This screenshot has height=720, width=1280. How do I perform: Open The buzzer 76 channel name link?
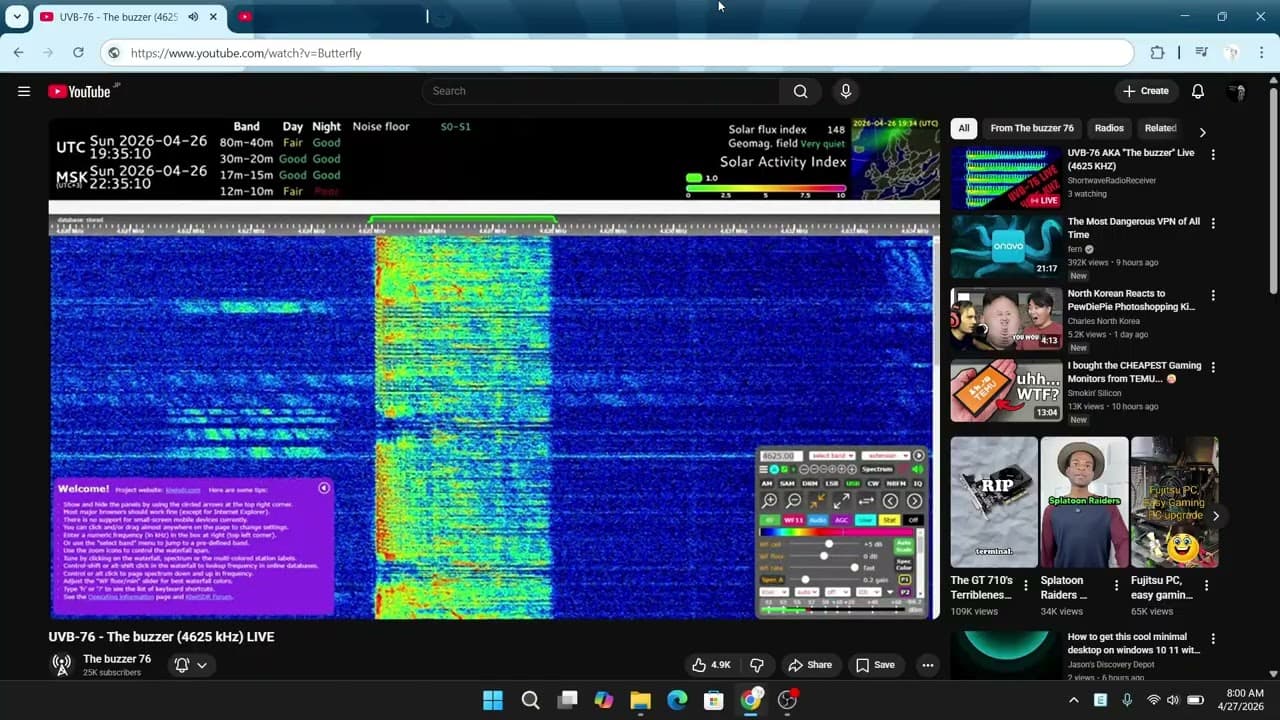point(117,659)
